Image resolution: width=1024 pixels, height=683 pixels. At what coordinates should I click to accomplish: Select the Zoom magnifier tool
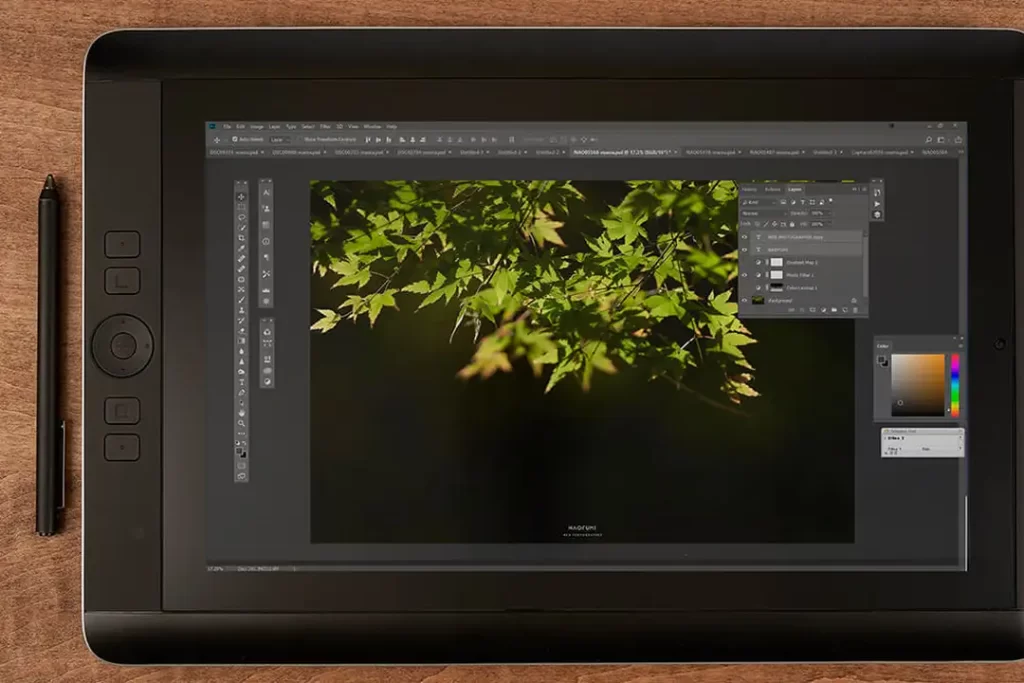pos(241,423)
